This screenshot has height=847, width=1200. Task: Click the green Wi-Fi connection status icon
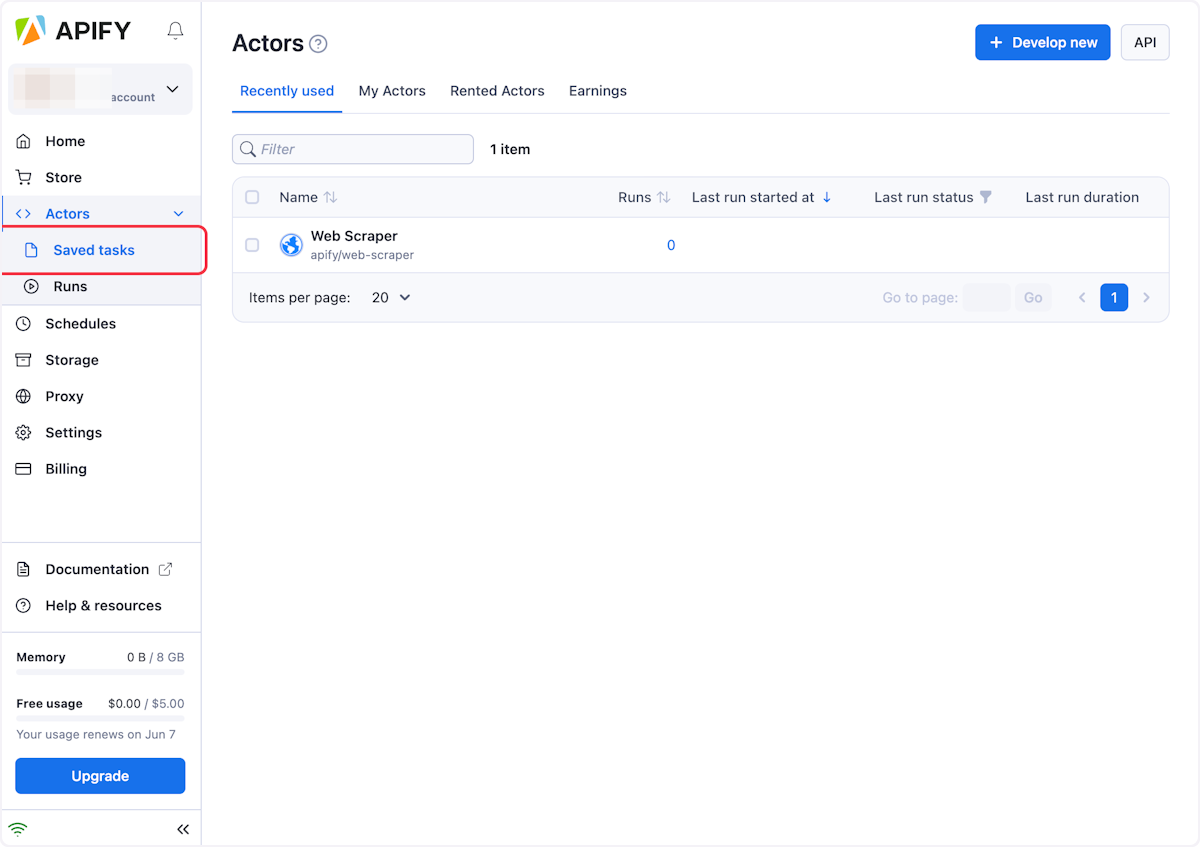pos(18,829)
